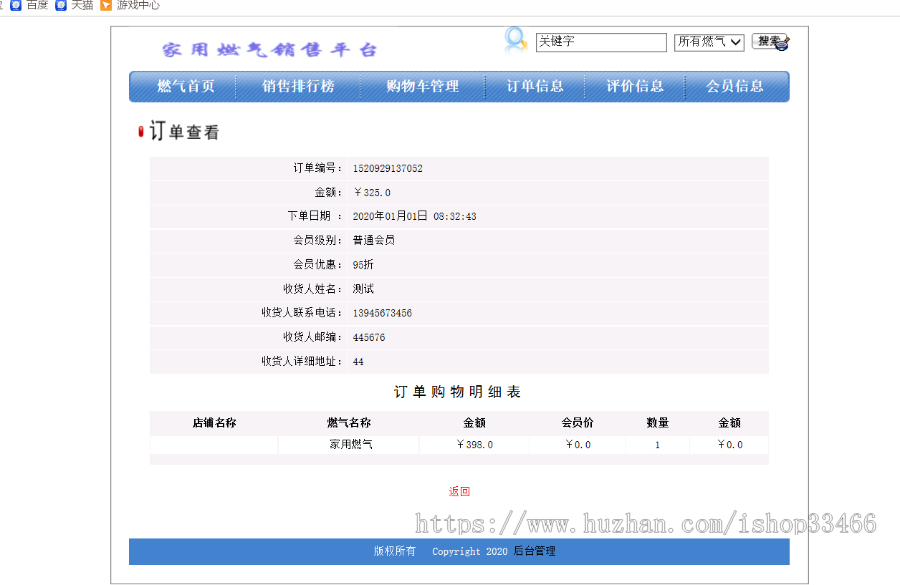Click the order number 1520929137052 value
Screen dimensions: 900x585
click(x=390, y=168)
